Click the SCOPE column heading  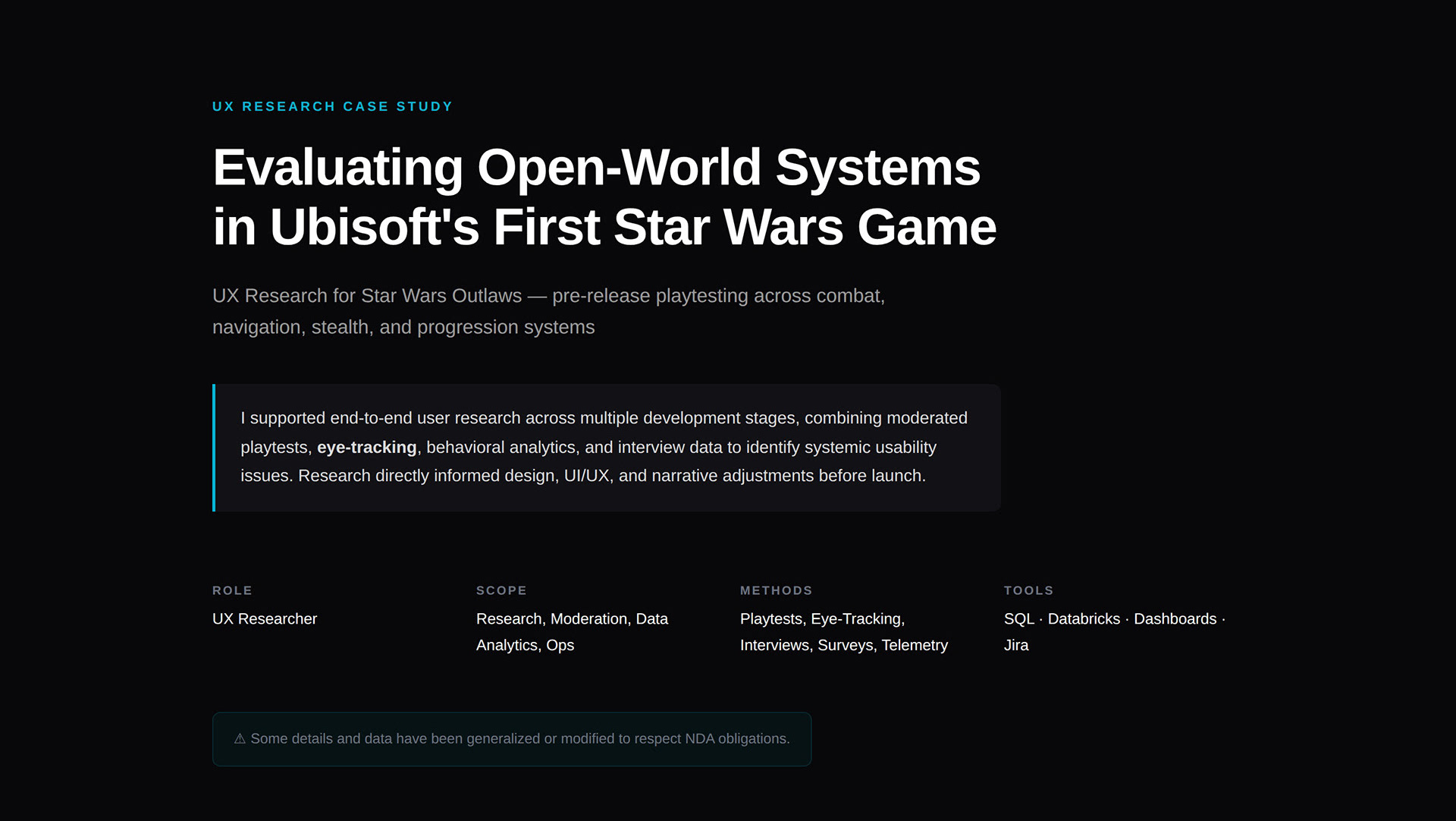coord(501,590)
